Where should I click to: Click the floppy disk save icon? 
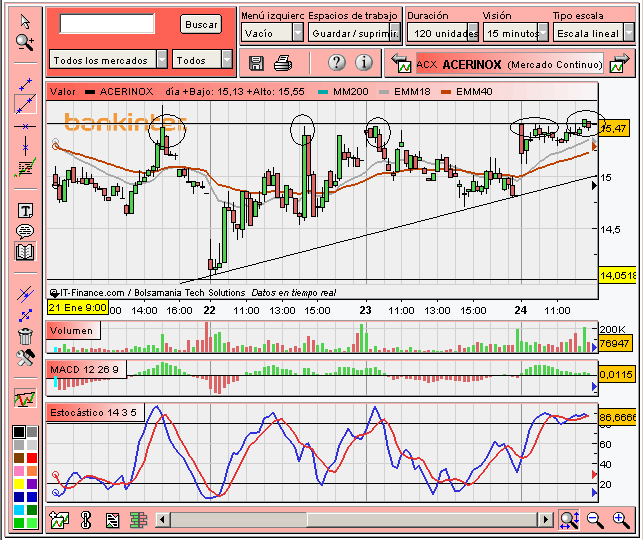(256, 64)
